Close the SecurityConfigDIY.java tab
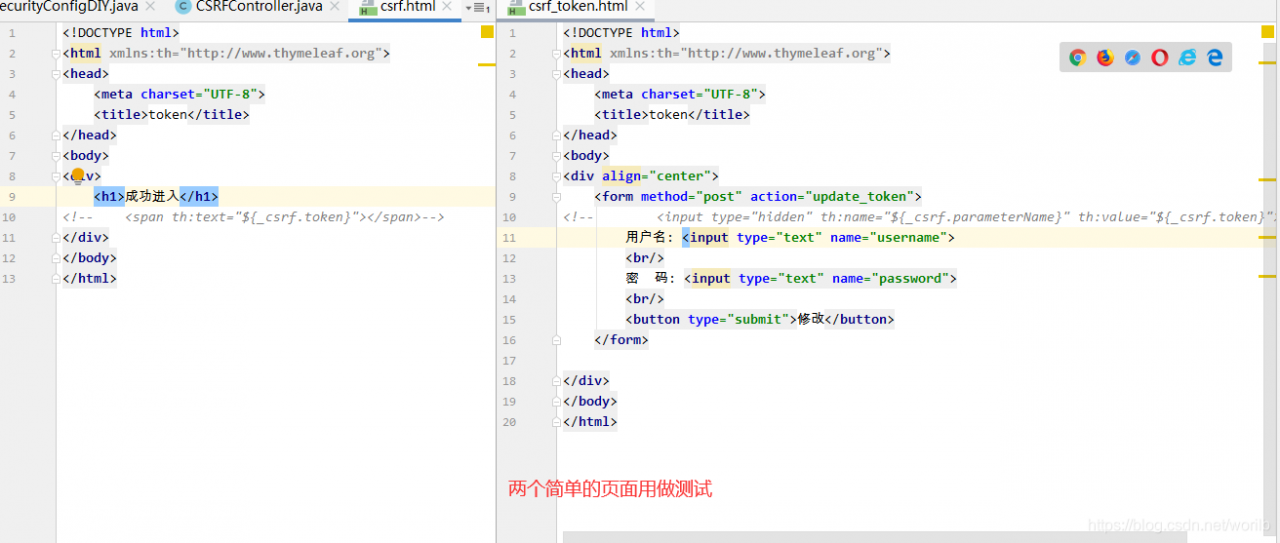This screenshot has height=543, width=1280. click(x=149, y=7)
